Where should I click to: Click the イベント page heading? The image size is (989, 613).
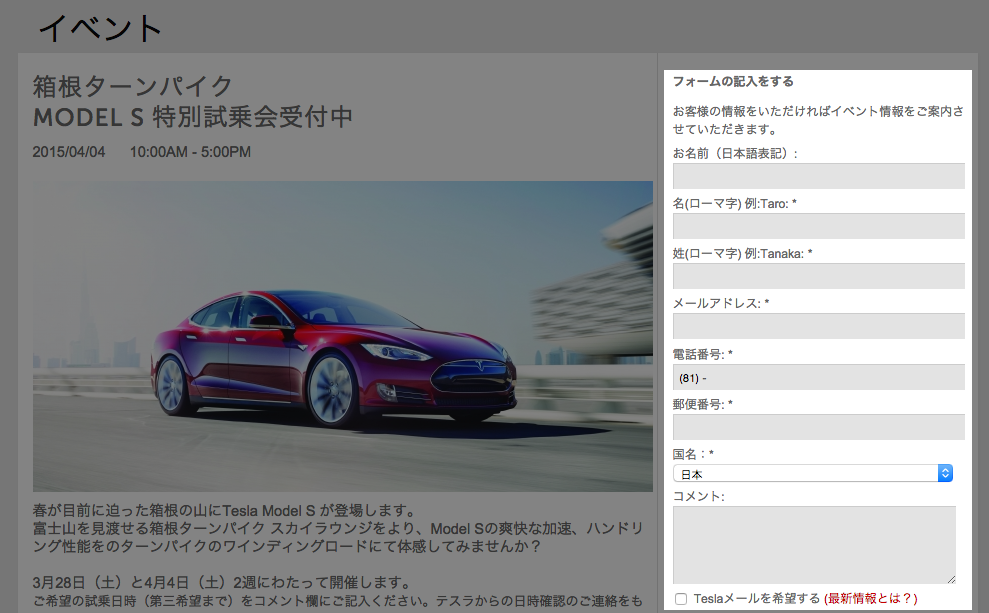(100, 28)
